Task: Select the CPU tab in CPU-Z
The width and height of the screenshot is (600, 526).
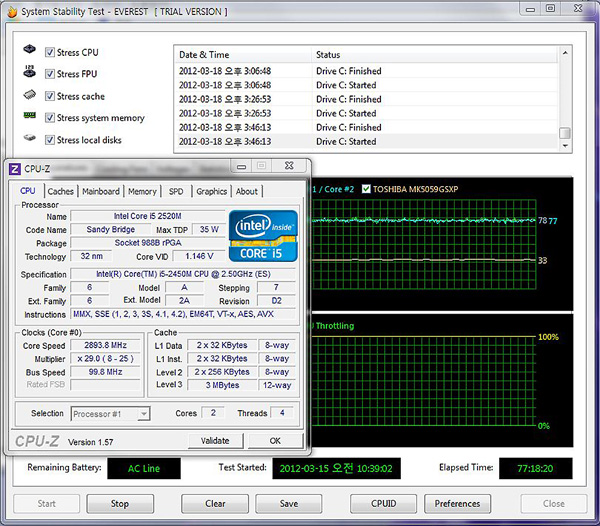Action: [28, 191]
